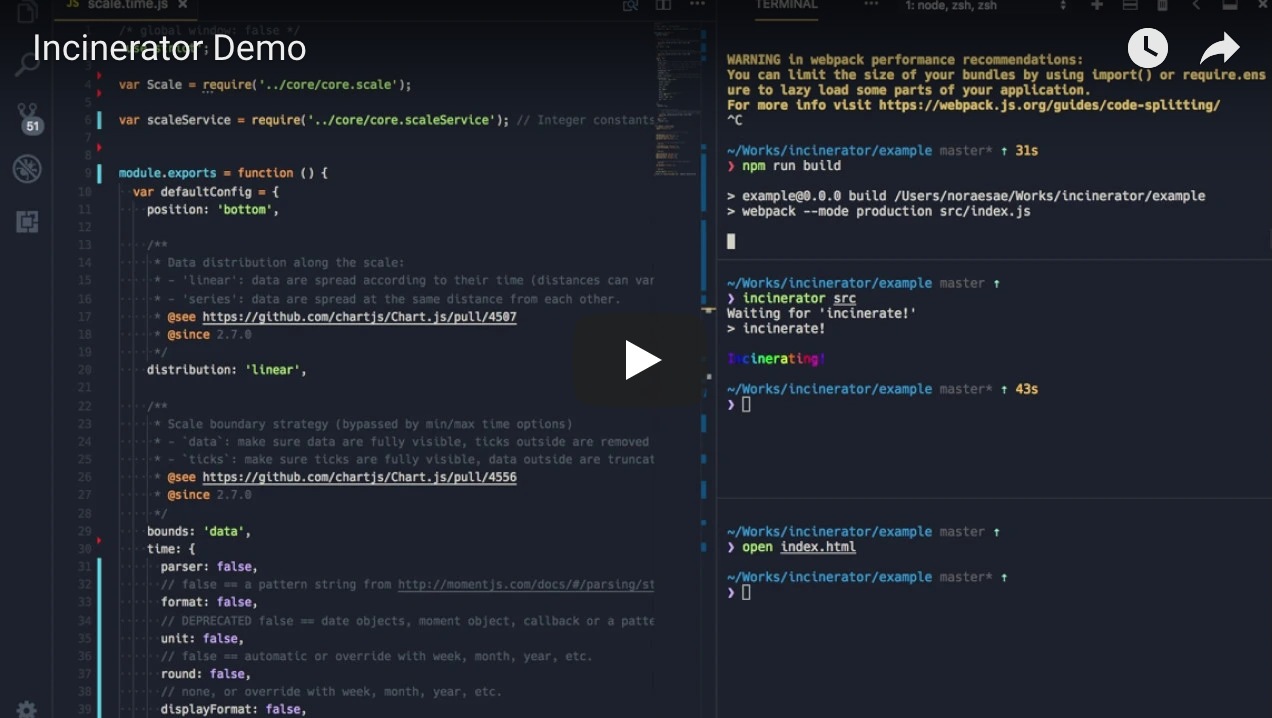Open the terminal selector '1: node, zsh, zsh'
1272x718 pixels.
pyautogui.click(x=985, y=5)
